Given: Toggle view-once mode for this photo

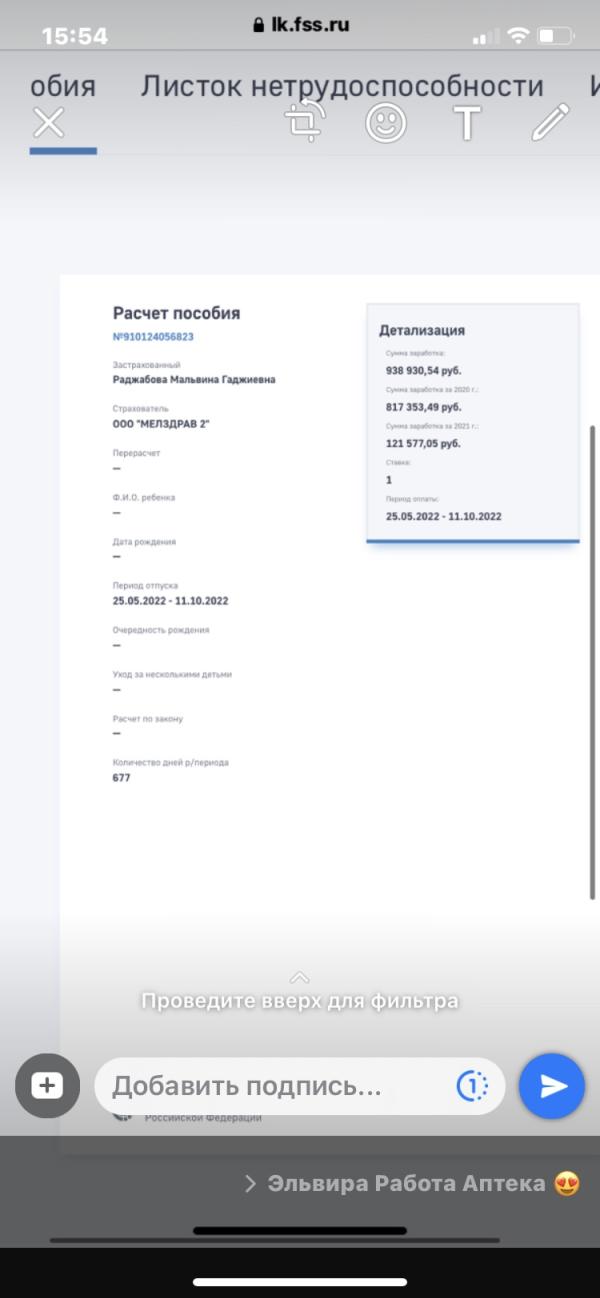Looking at the screenshot, I should click(472, 1086).
